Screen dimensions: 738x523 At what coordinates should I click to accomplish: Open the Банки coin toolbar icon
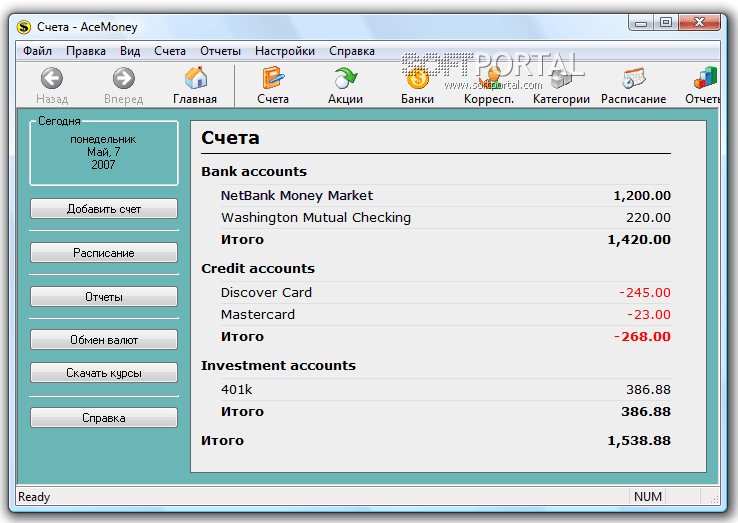[x=417, y=78]
